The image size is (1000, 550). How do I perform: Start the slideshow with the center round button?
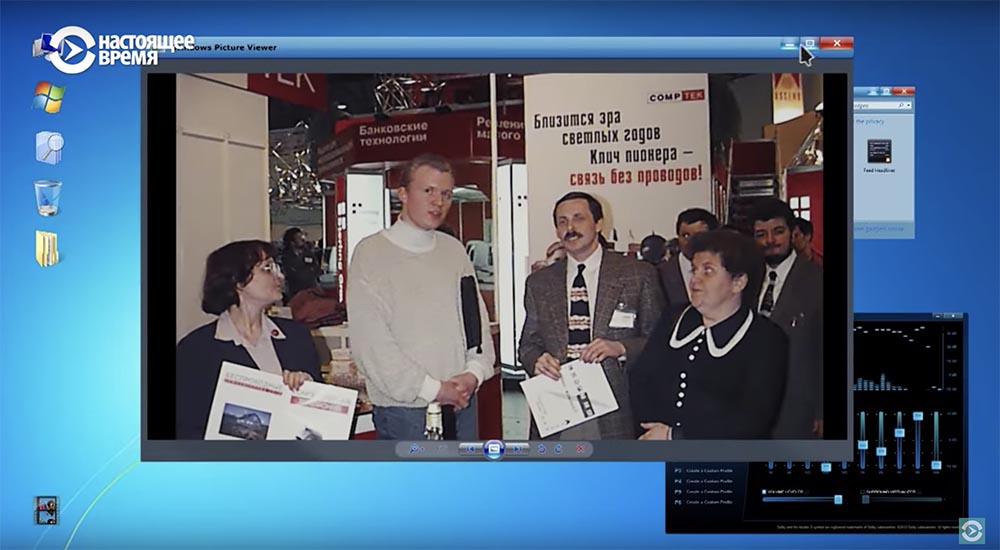494,449
